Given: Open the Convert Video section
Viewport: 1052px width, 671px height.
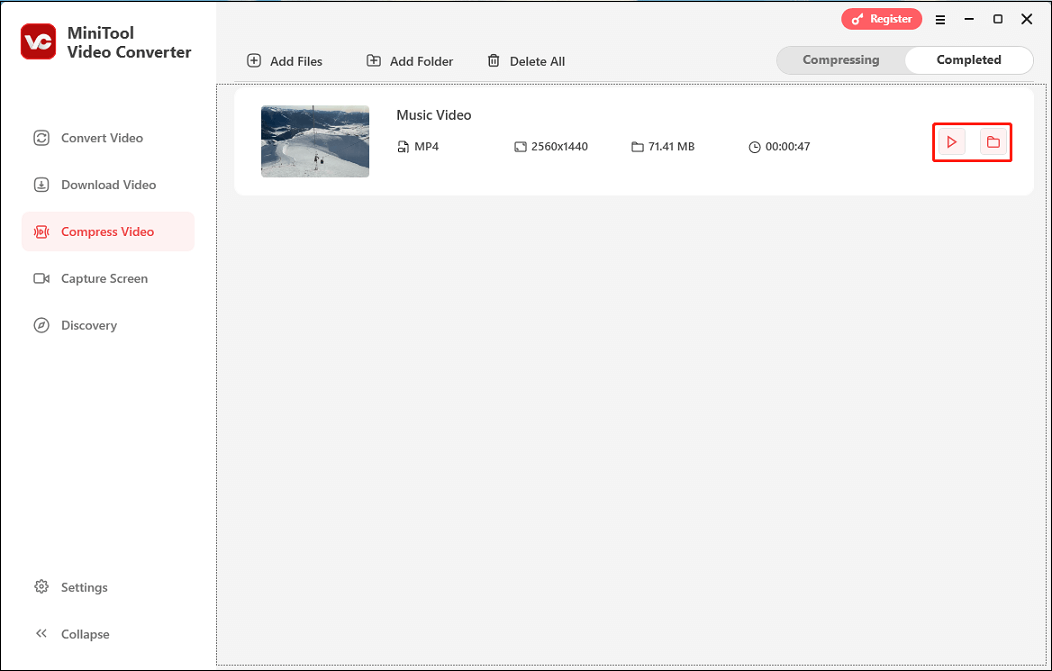Looking at the screenshot, I should [108, 138].
